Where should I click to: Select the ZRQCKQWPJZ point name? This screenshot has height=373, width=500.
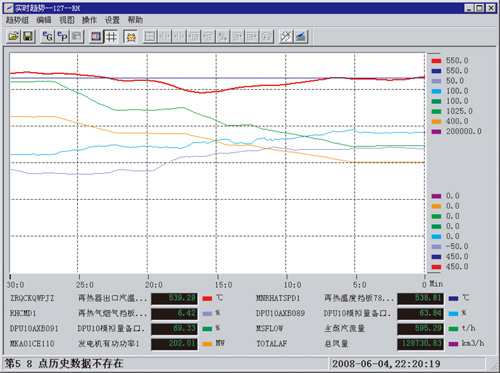32,298
